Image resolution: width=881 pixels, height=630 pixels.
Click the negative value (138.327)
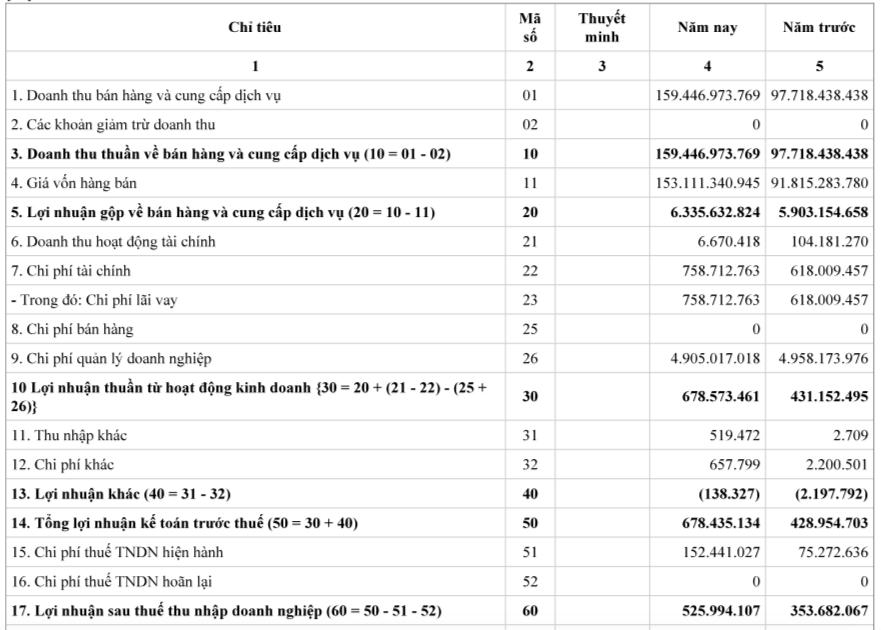(x=733, y=493)
